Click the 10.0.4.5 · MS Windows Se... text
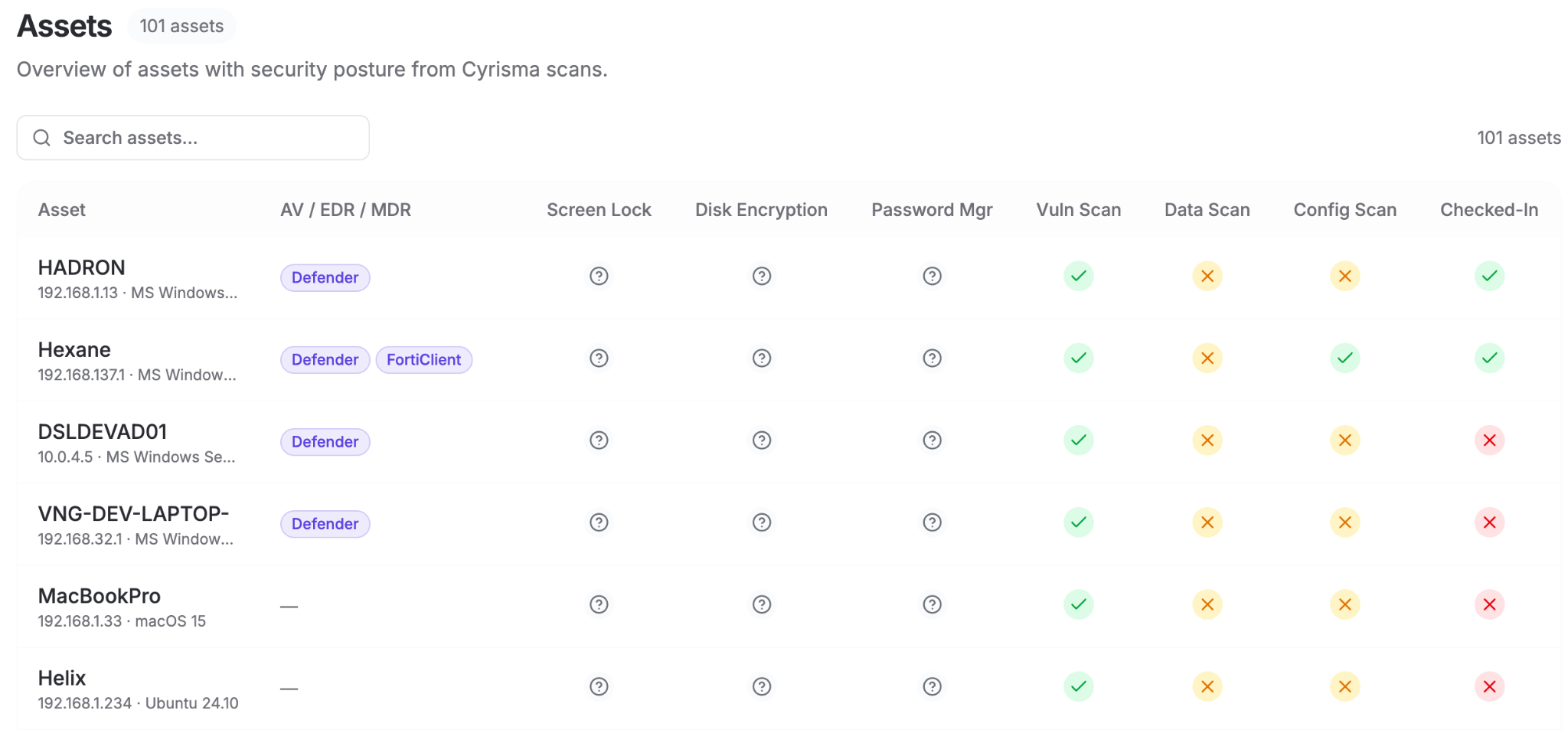 137,457
